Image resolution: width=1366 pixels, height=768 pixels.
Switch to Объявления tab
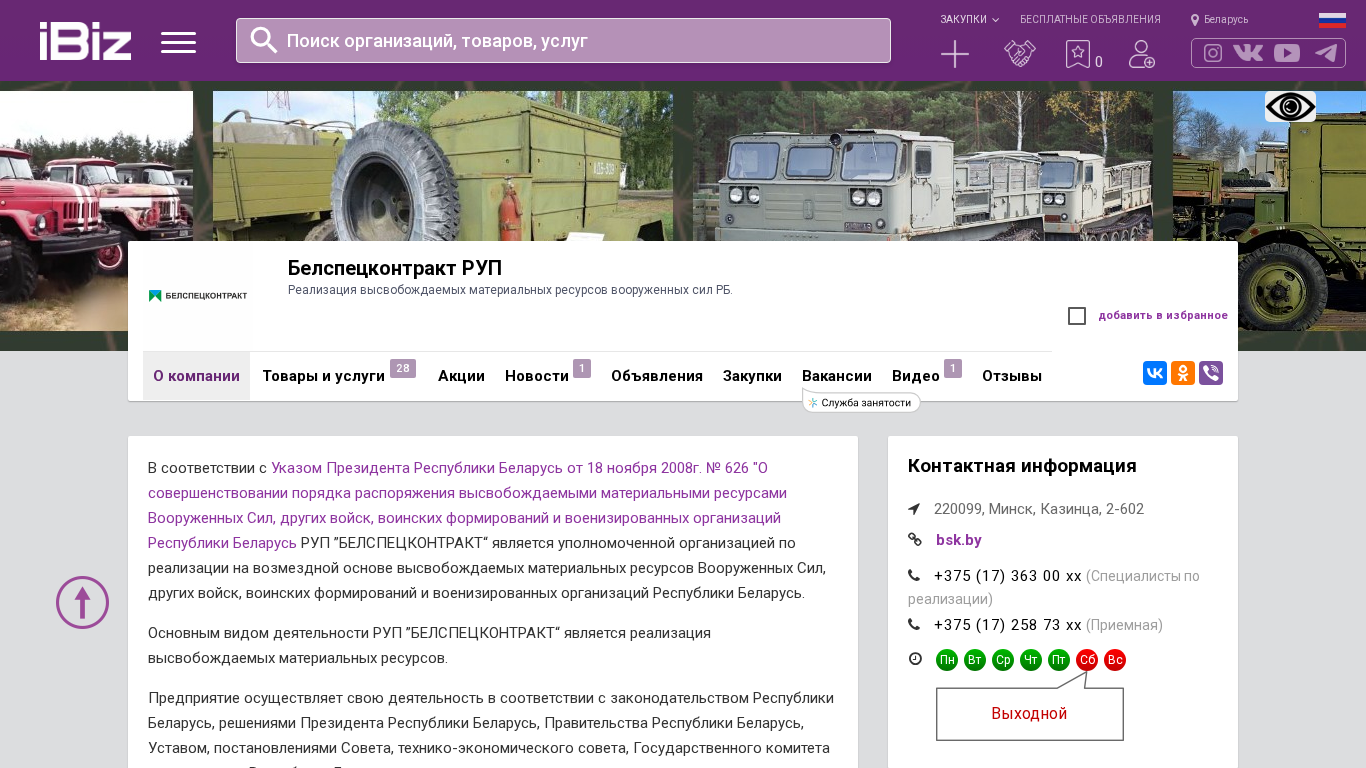tap(657, 376)
